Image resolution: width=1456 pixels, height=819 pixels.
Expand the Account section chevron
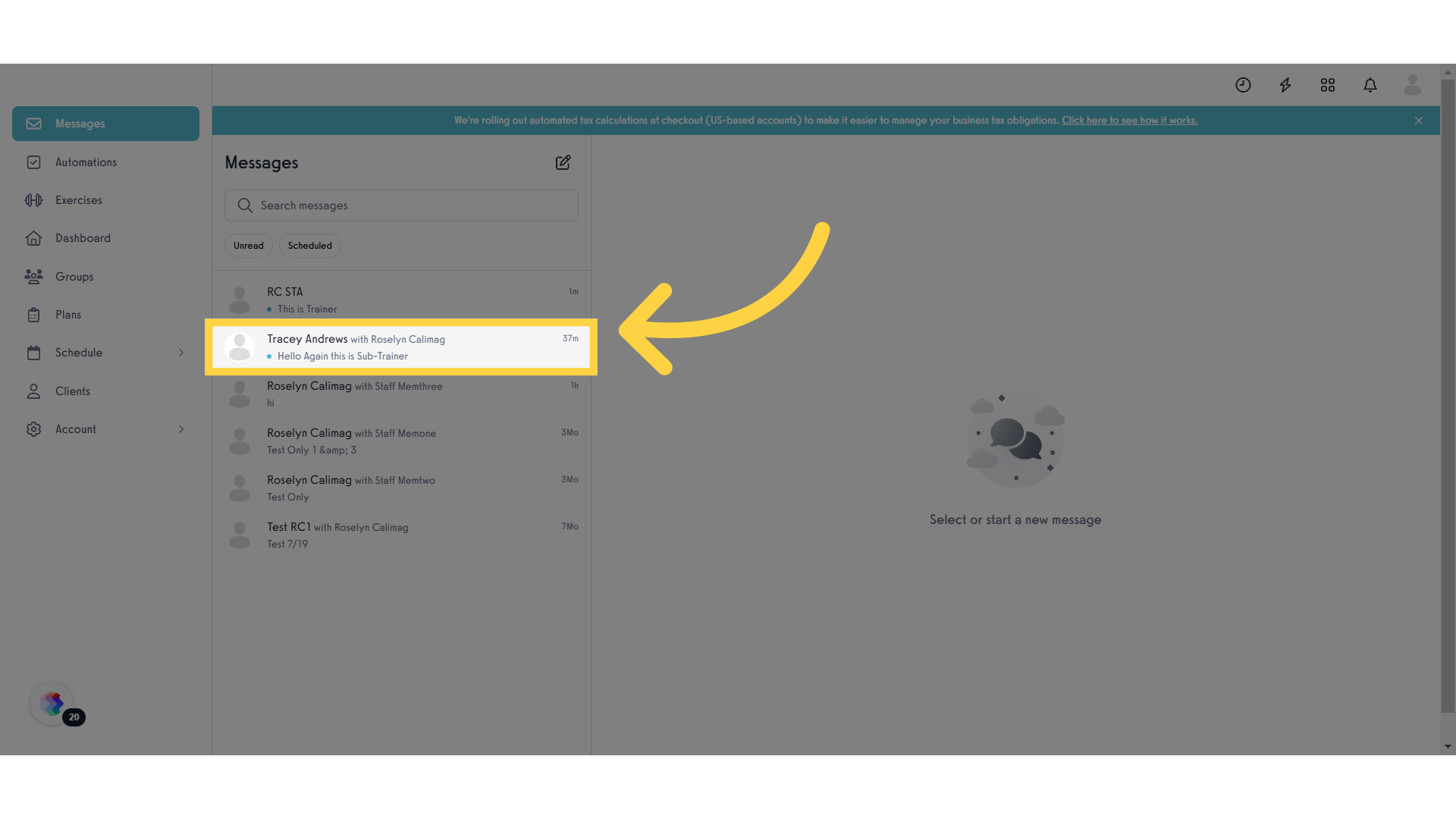pyautogui.click(x=181, y=429)
